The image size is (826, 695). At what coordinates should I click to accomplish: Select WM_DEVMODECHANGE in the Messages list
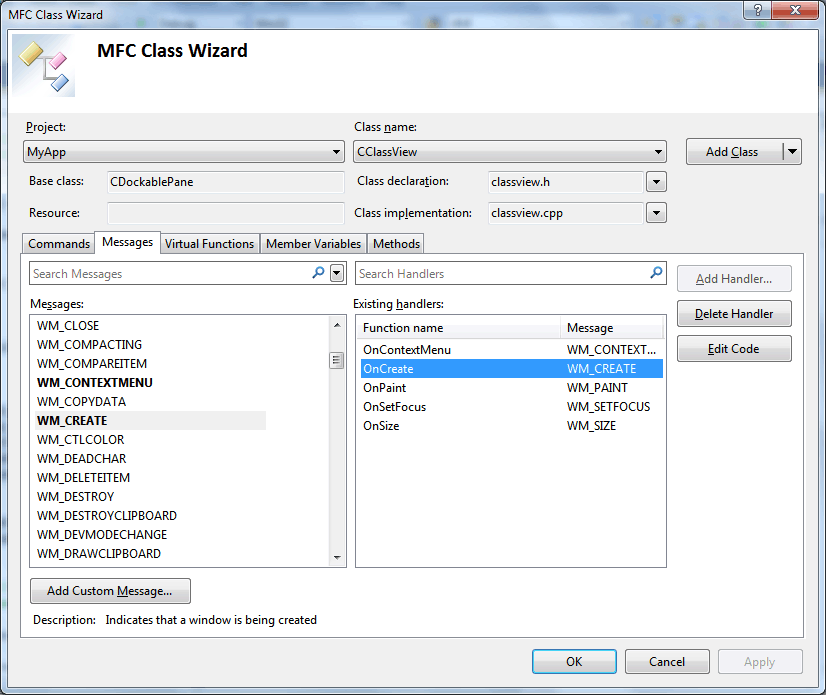(x=102, y=534)
